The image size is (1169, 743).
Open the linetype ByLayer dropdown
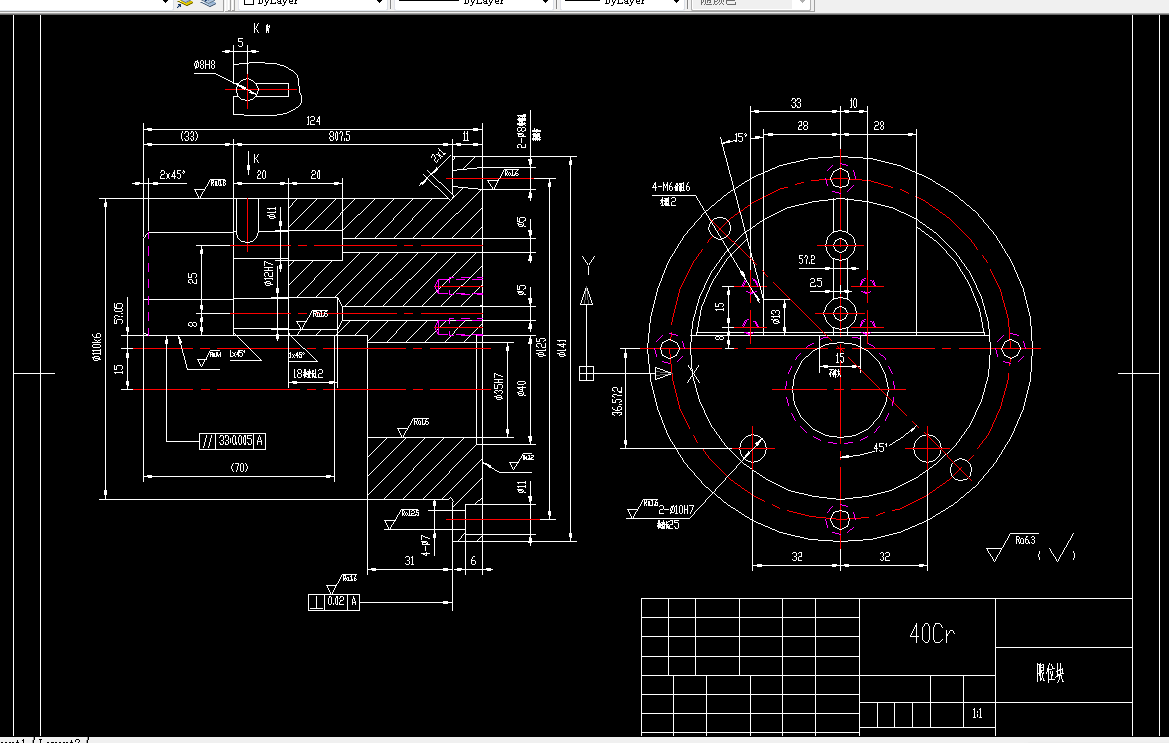473,3
